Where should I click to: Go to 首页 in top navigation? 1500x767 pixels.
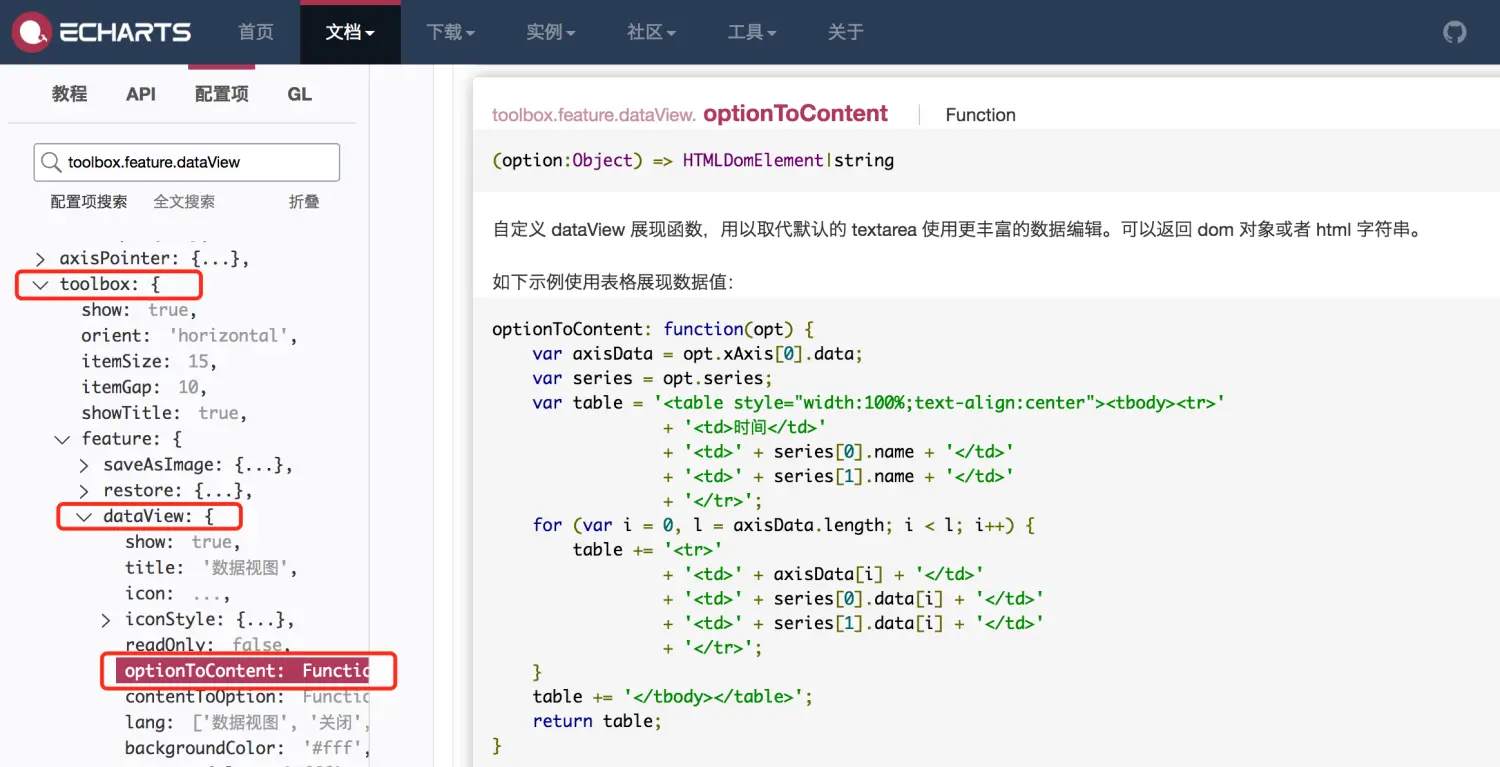(256, 32)
